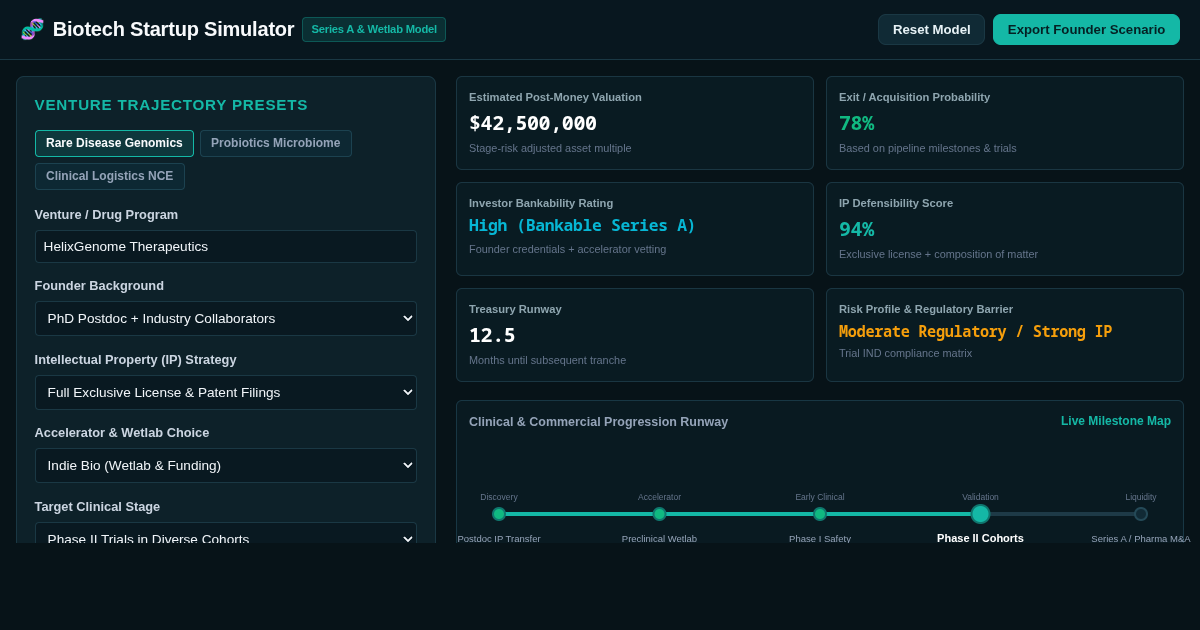The width and height of the screenshot is (1200, 630).
Task: Click the Series A / Pharma M&A stage label
Action: pyautogui.click(x=1141, y=538)
